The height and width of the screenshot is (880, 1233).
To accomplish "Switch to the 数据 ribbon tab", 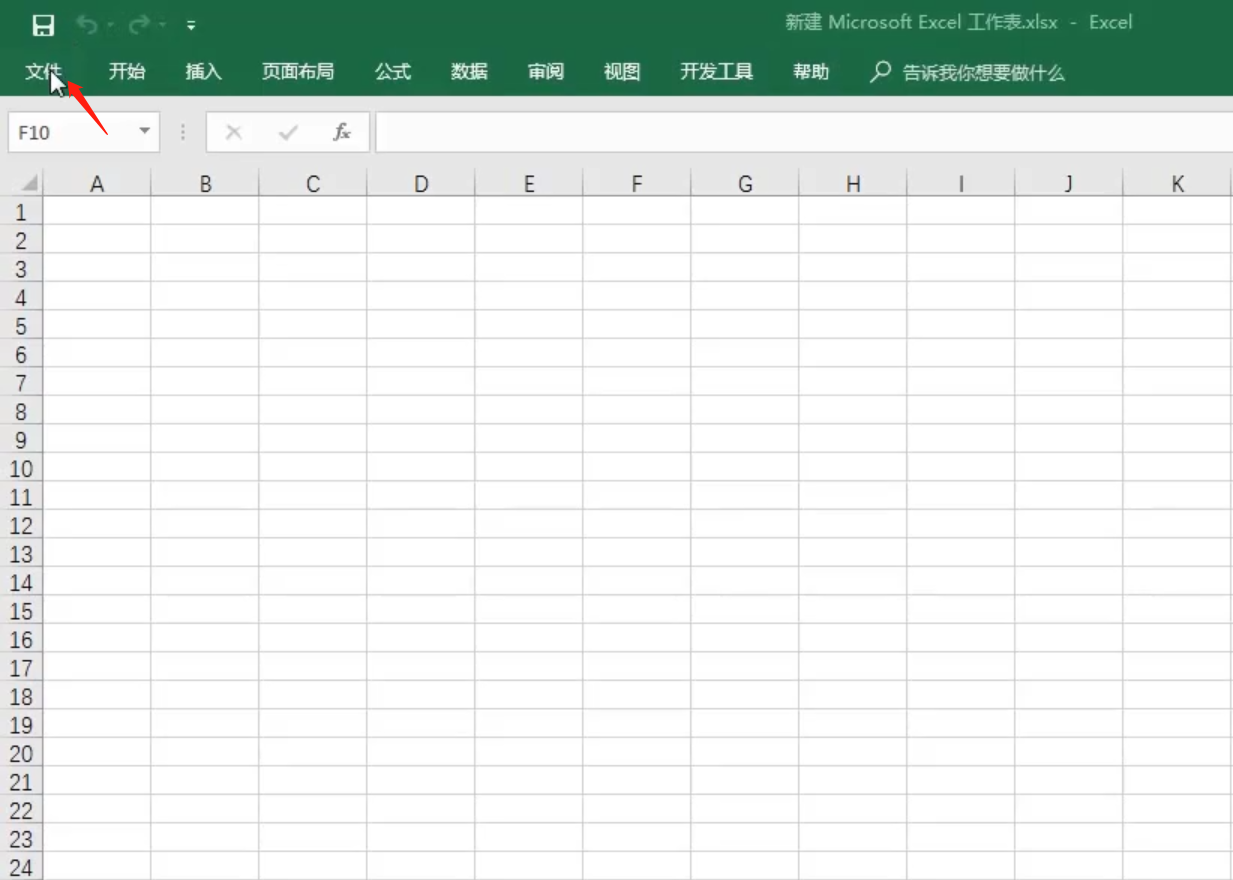I will 469,72.
